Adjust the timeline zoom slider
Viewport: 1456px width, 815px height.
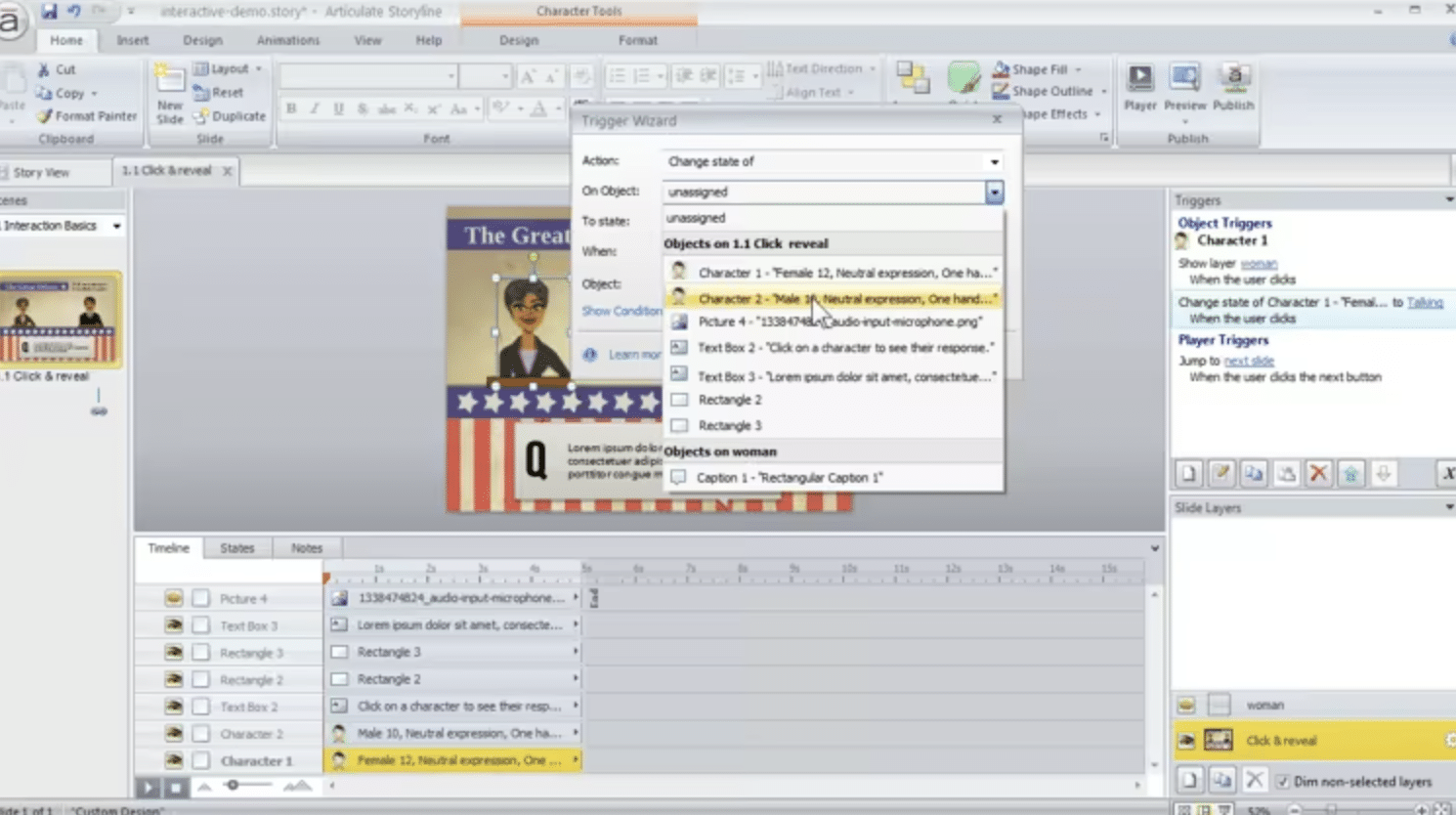[233, 785]
